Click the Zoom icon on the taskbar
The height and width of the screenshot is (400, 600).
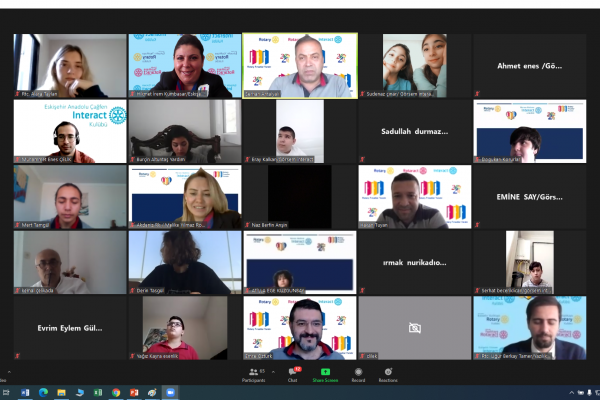coord(170,392)
